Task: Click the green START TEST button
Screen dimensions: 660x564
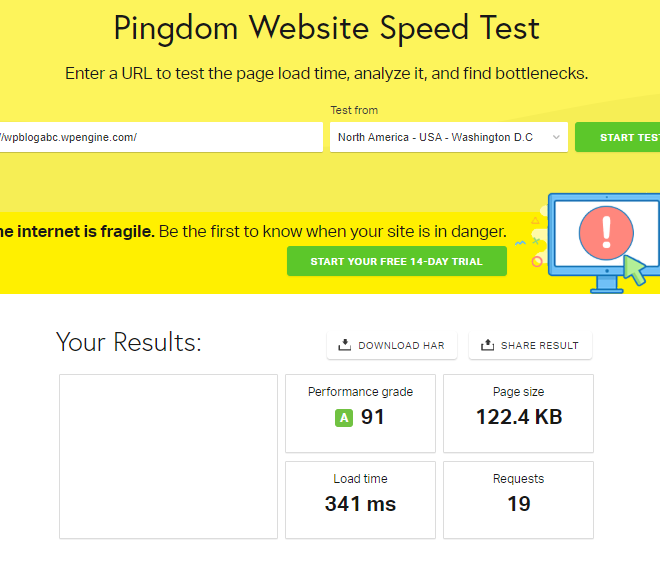Action: click(x=617, y=137)
